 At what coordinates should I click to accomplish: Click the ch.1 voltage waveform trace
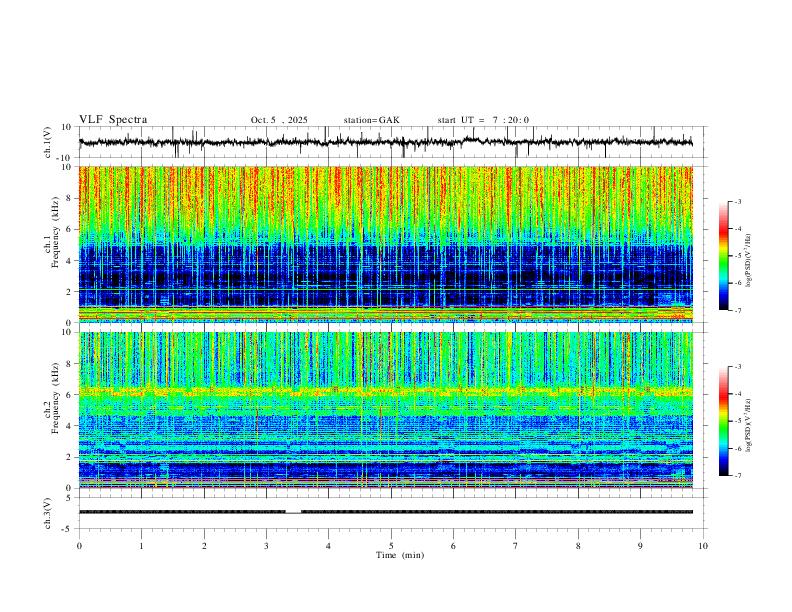tap(385, 142)
